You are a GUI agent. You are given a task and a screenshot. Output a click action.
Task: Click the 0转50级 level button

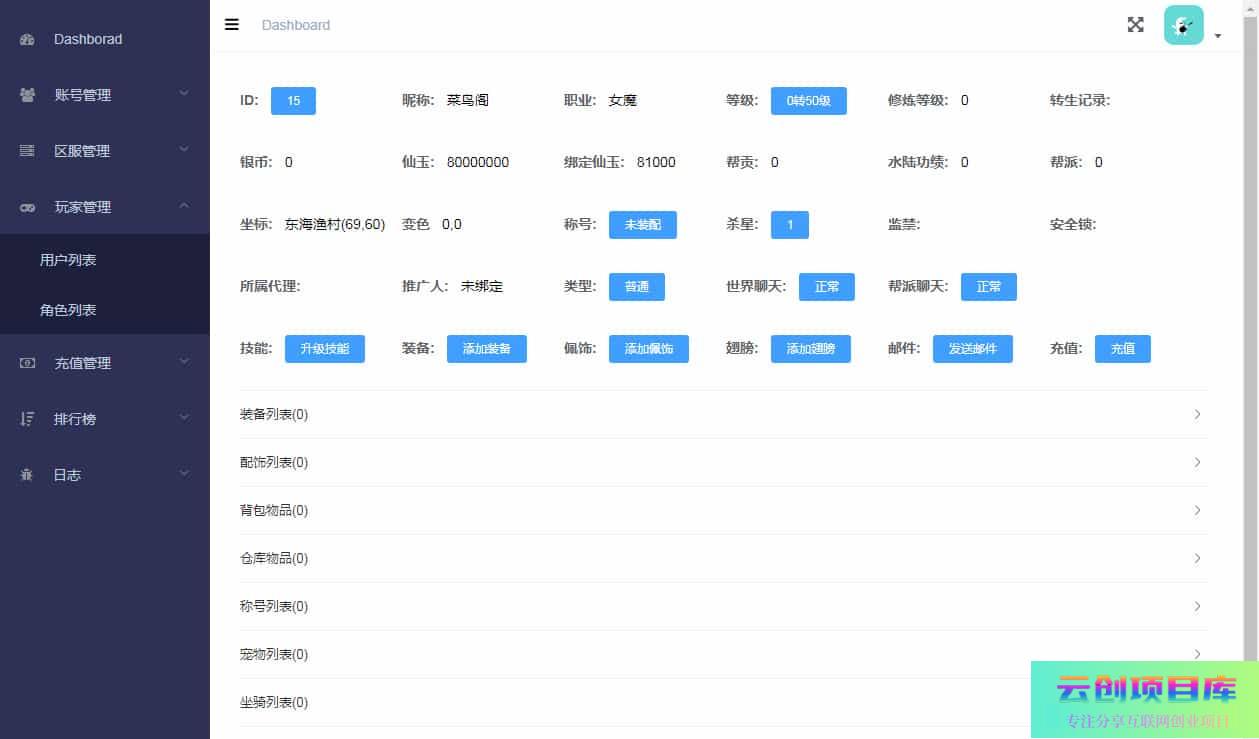point(808,101)
